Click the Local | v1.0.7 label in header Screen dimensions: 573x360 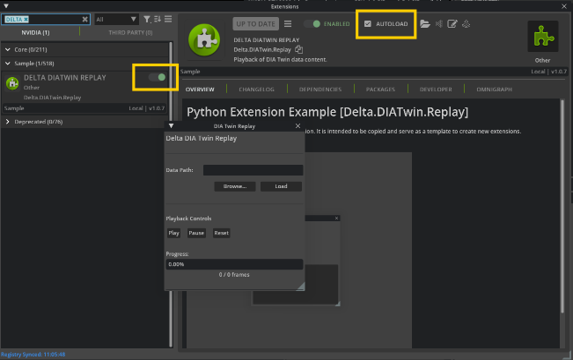549,72
